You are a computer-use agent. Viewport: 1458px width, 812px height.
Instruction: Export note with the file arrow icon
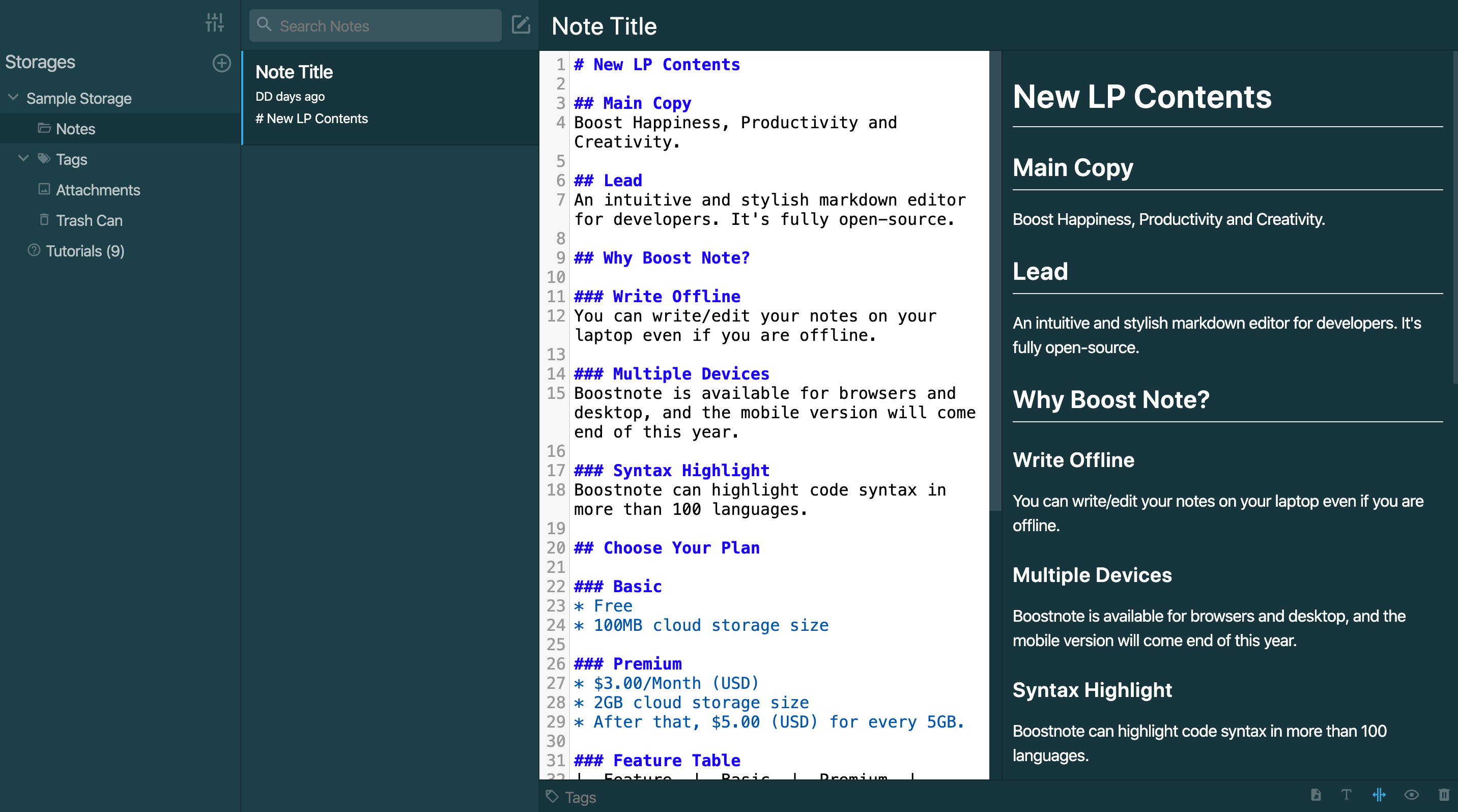[x=1316, y=795]
